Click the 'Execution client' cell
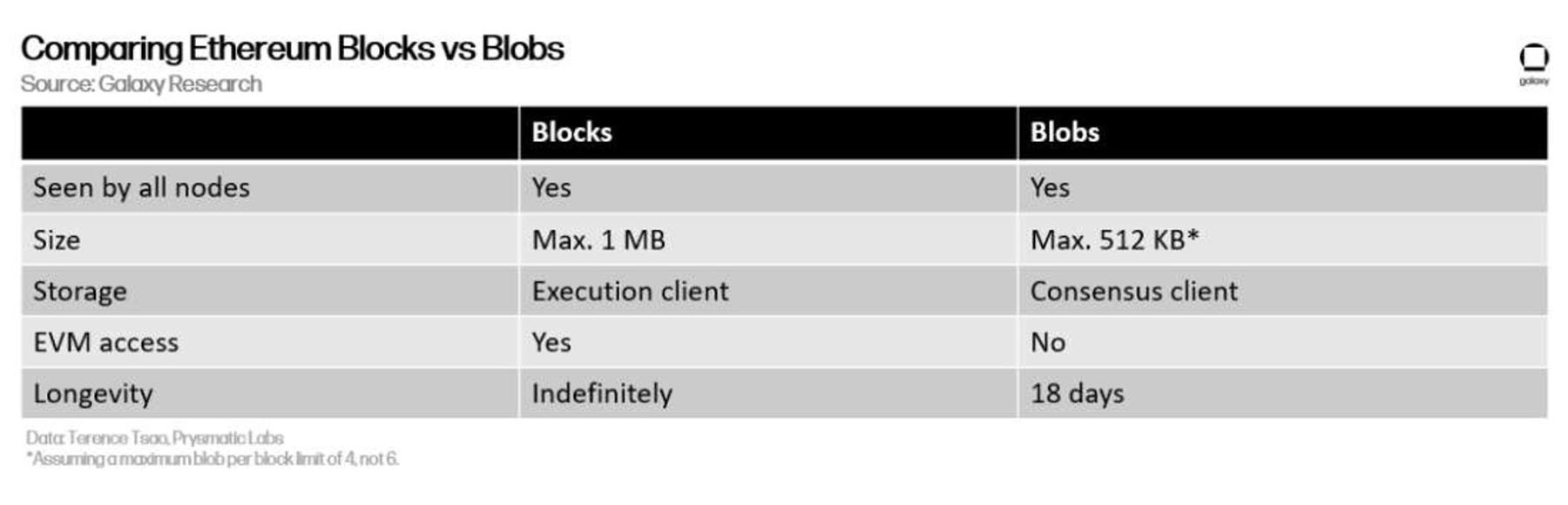Image resolution: width=1568 pixels, height=505 pixels. pyautogui.click(x=630, y=292)
